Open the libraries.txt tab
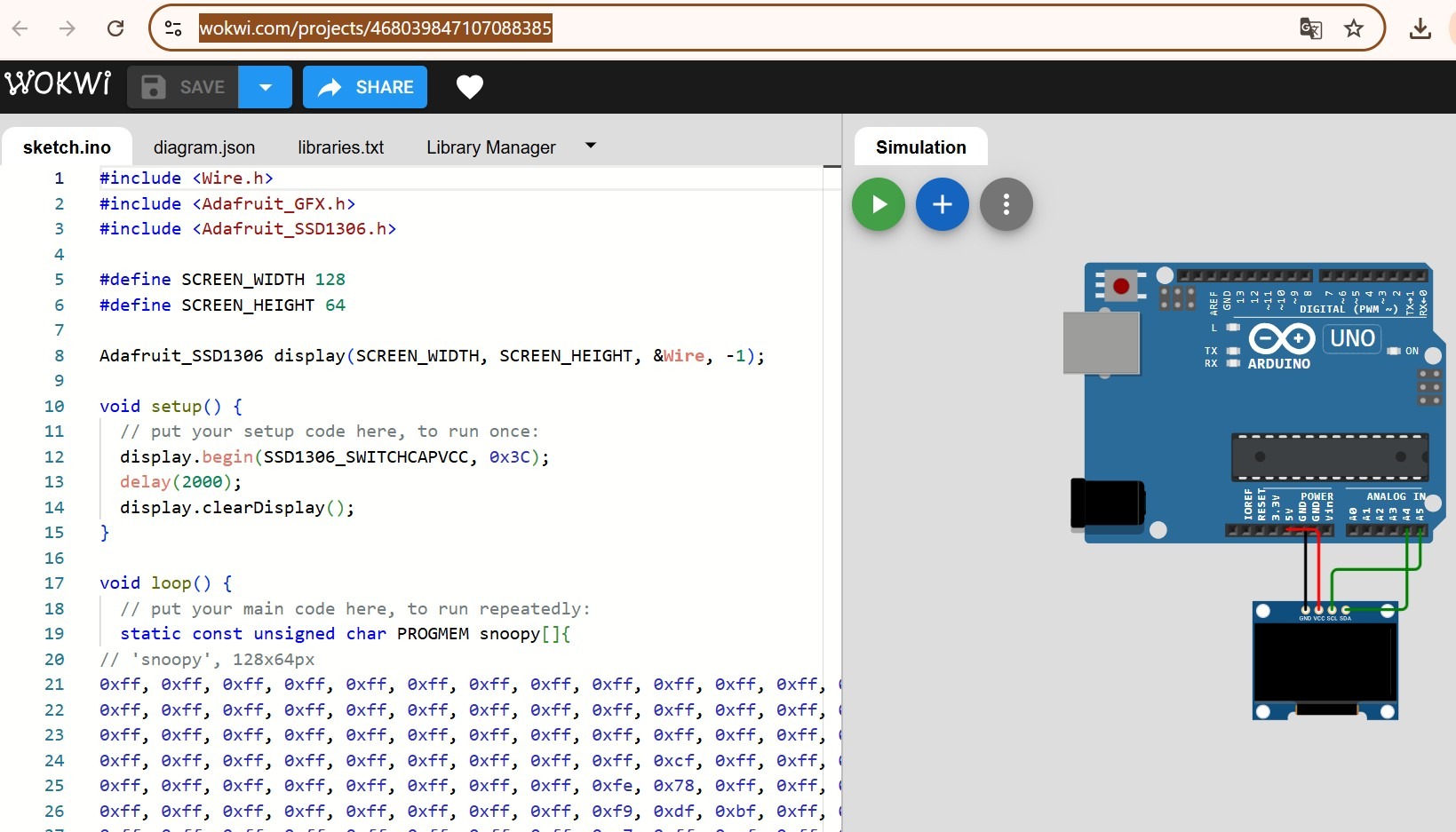 tap(341, 147)
